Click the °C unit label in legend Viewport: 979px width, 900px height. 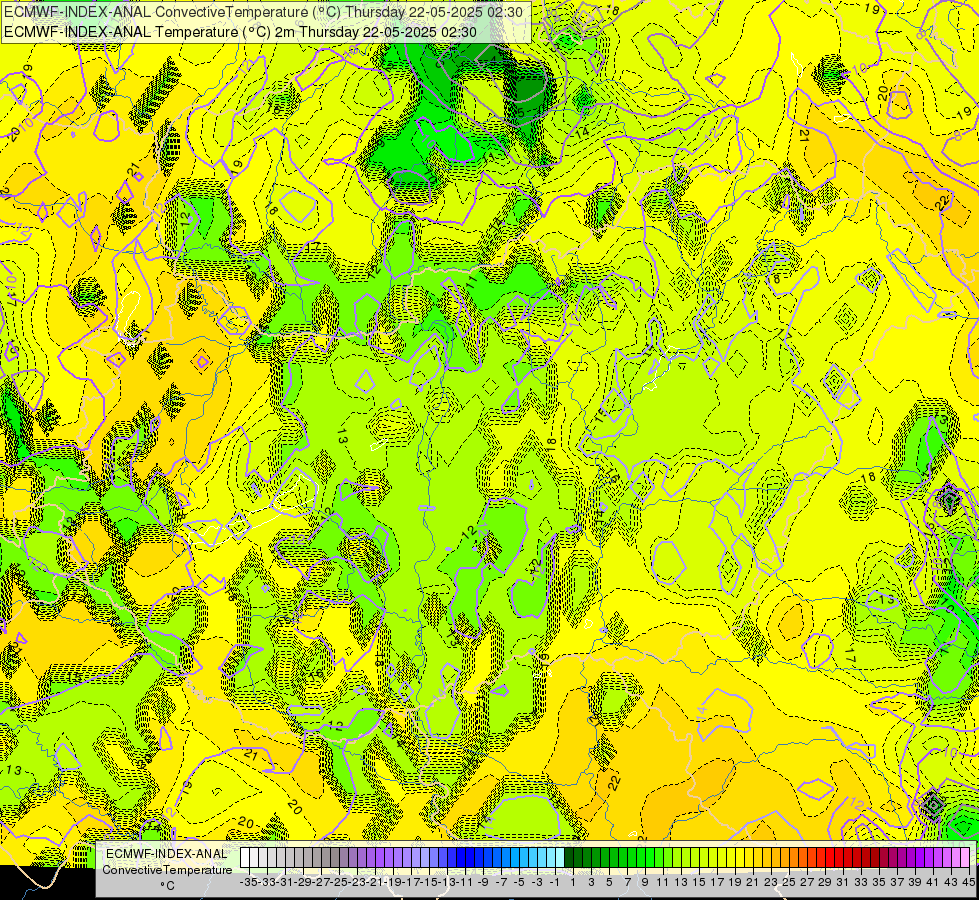(x=167, y=885)
